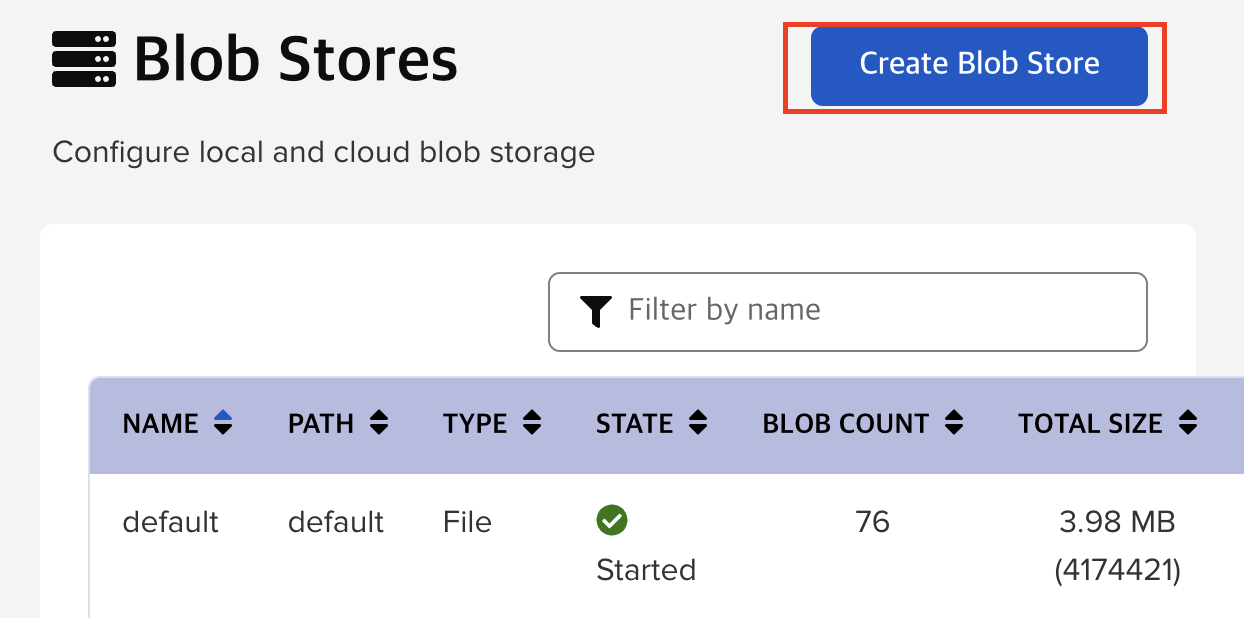This screenshot has width=1244, height=618.
Task: Click the byte count (4174421) text
Action: (1117, 571)
